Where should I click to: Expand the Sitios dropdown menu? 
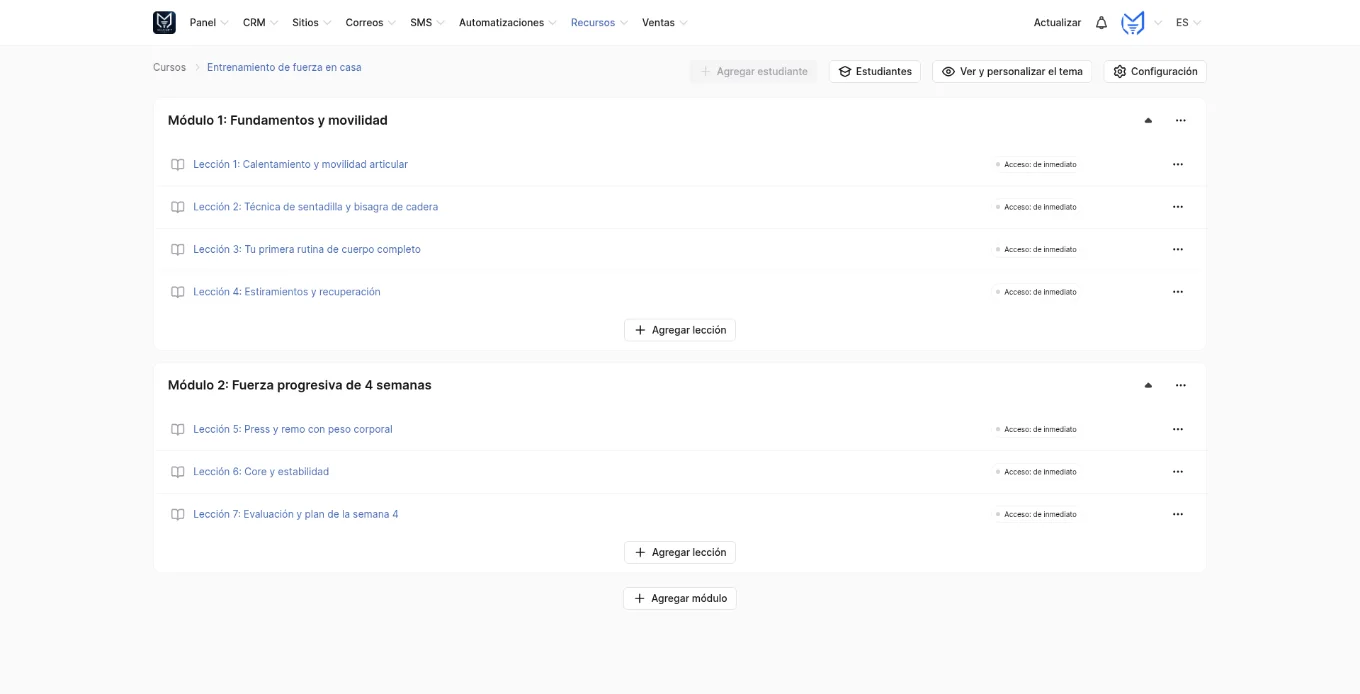coord(312,22)
